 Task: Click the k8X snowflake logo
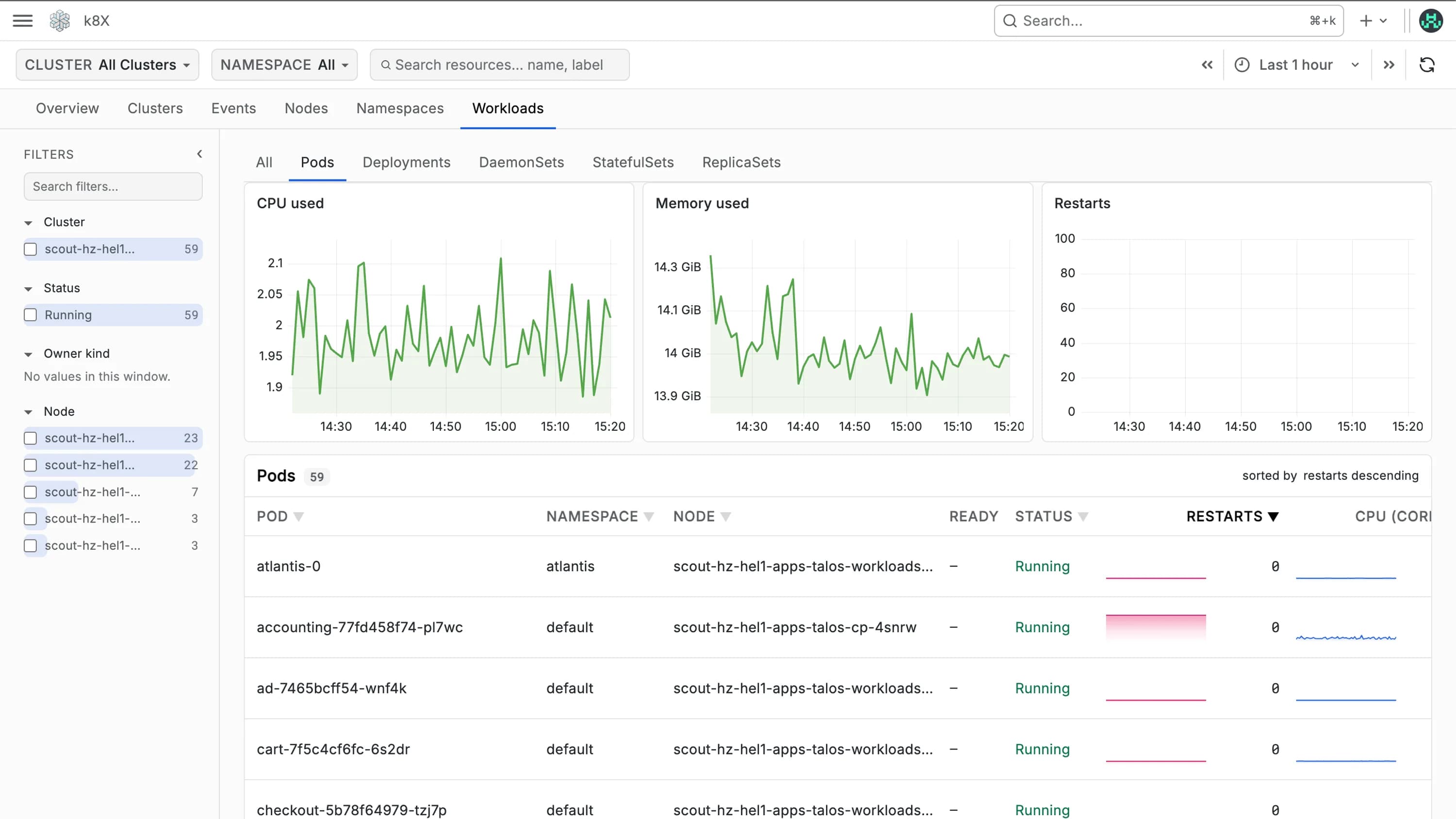pyautogui.click(x=59, y=21)
